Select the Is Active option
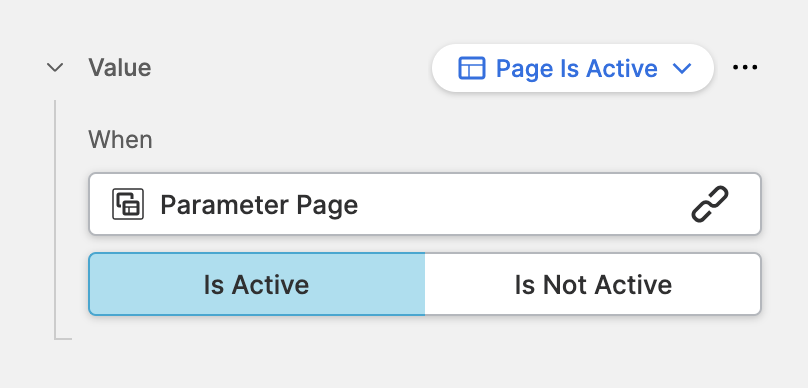The width and height of the screenshot is (808, 388). [257, 284]
